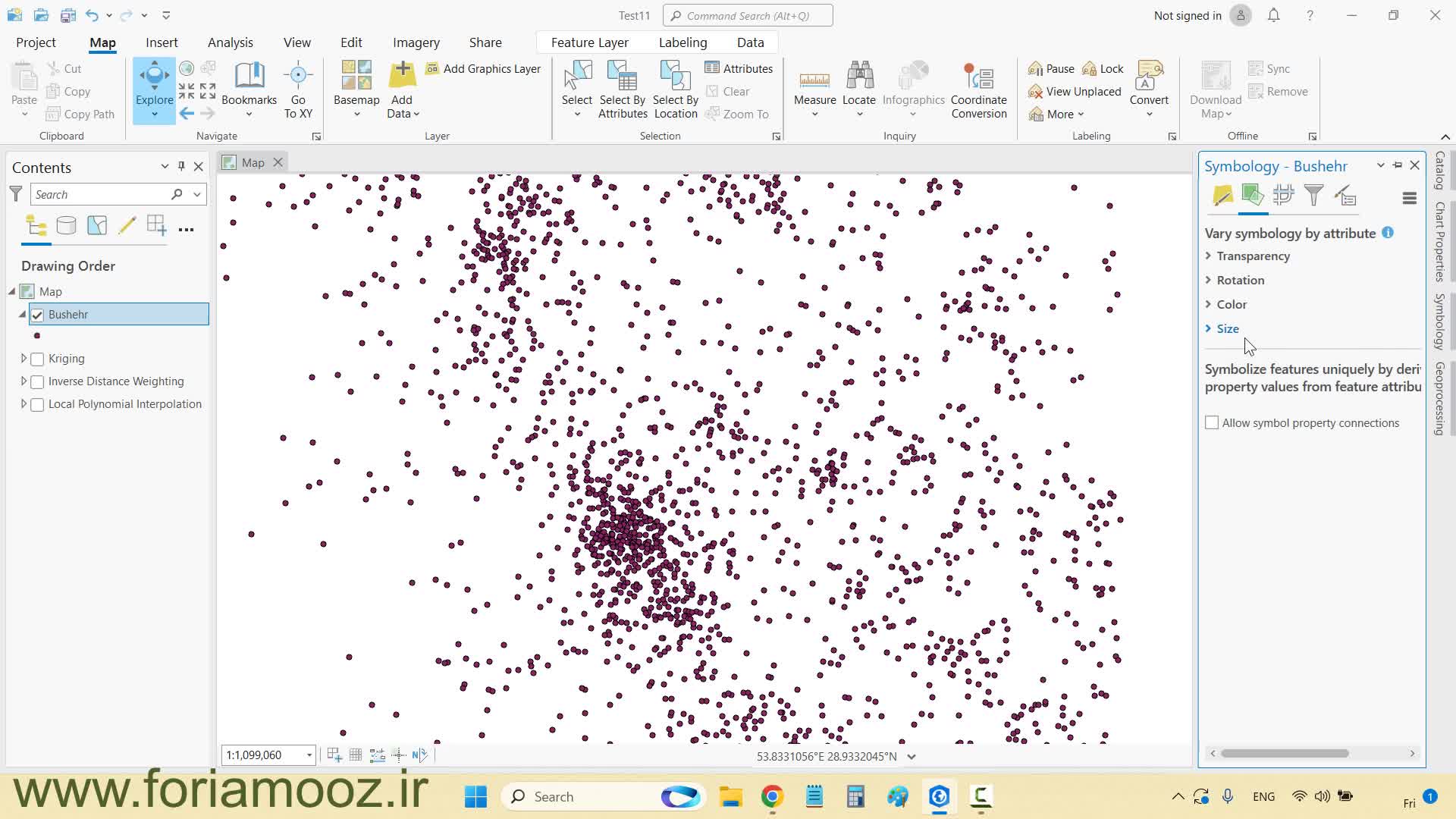Open the map scale dropdown
This screenshot has width=1456, height=819.
(309, 755)
